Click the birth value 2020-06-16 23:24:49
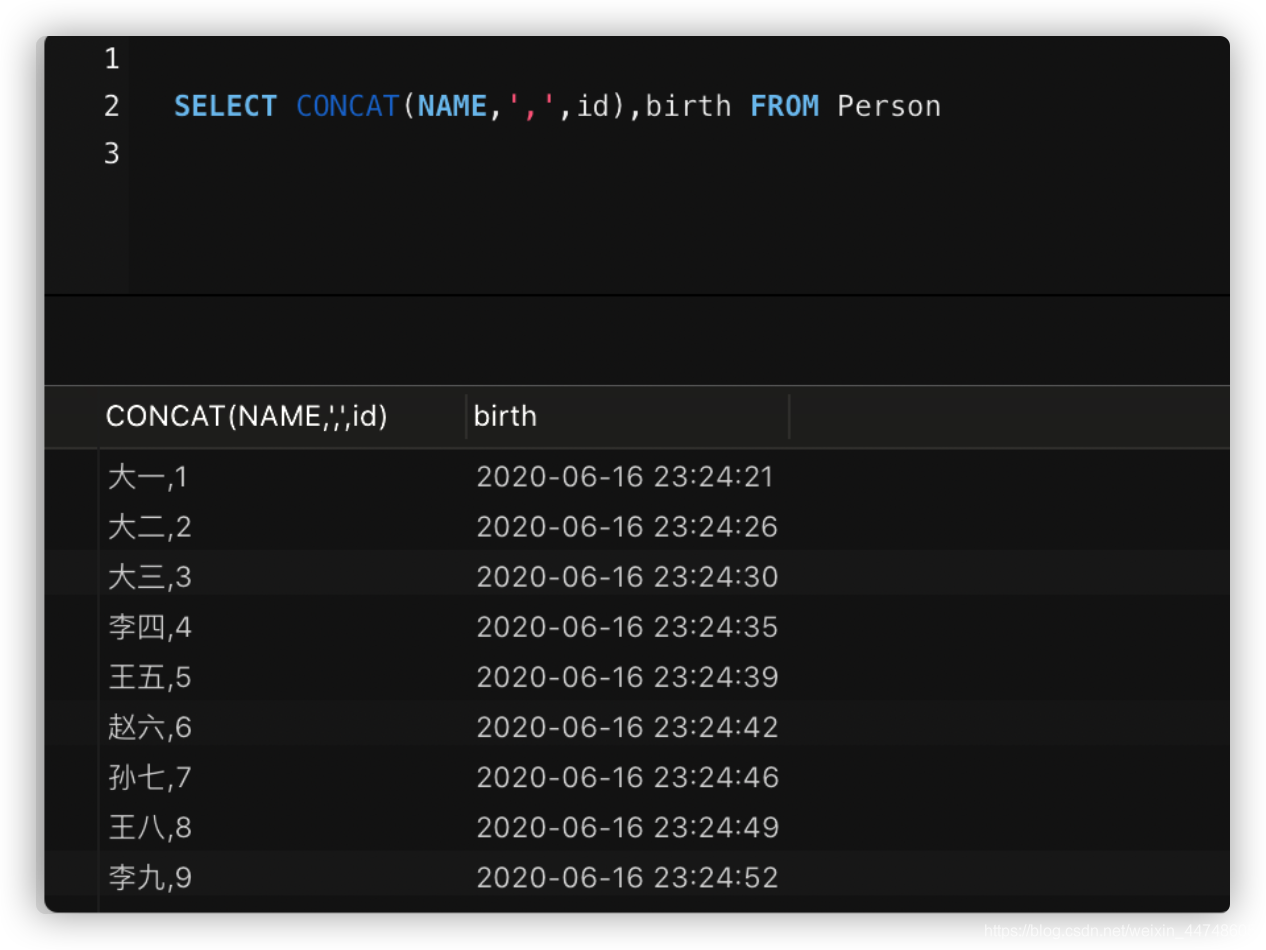Image resolution: width=1266 pixels, height=950 pixels. (x=627, y=827)
